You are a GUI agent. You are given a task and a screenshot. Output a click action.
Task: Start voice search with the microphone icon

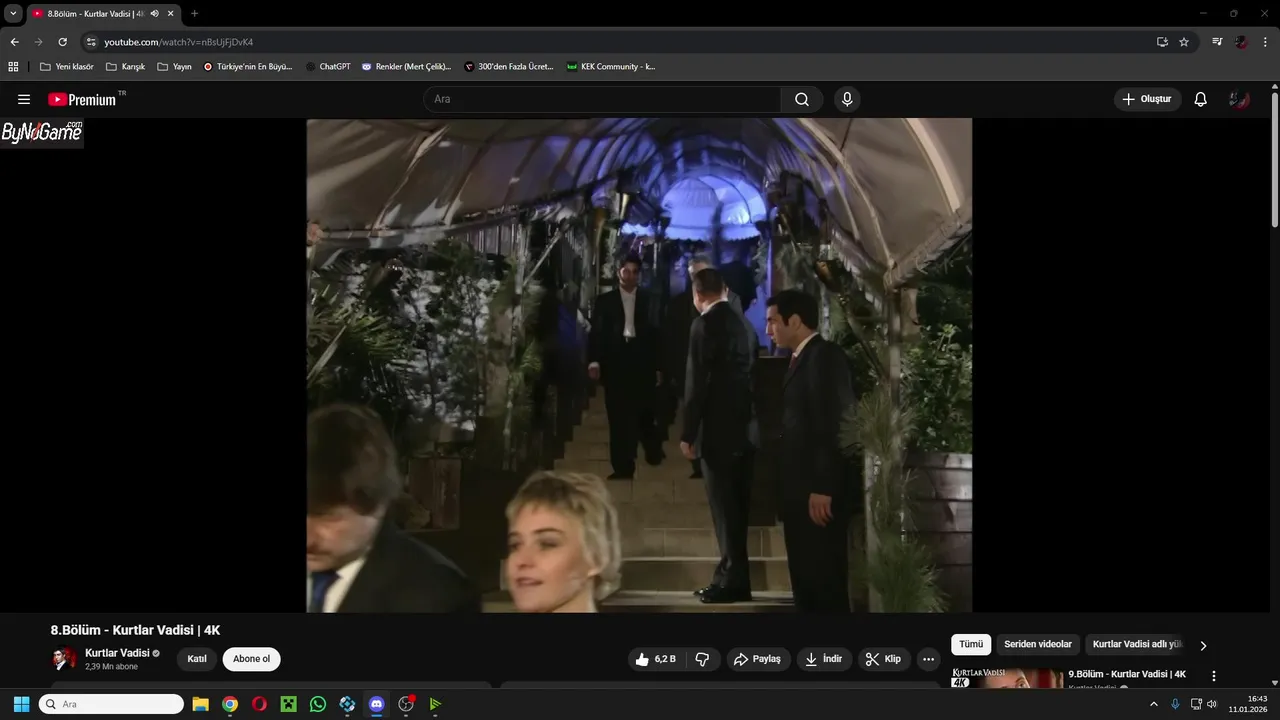(x=847, y=99)
